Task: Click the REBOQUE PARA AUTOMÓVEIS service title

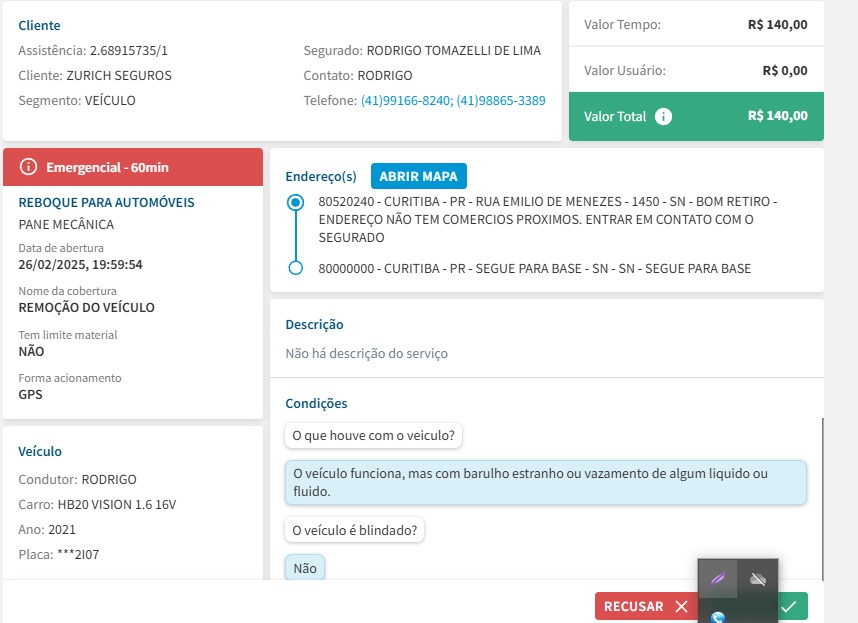Action: pyautogui.click(x=107, y=202)
